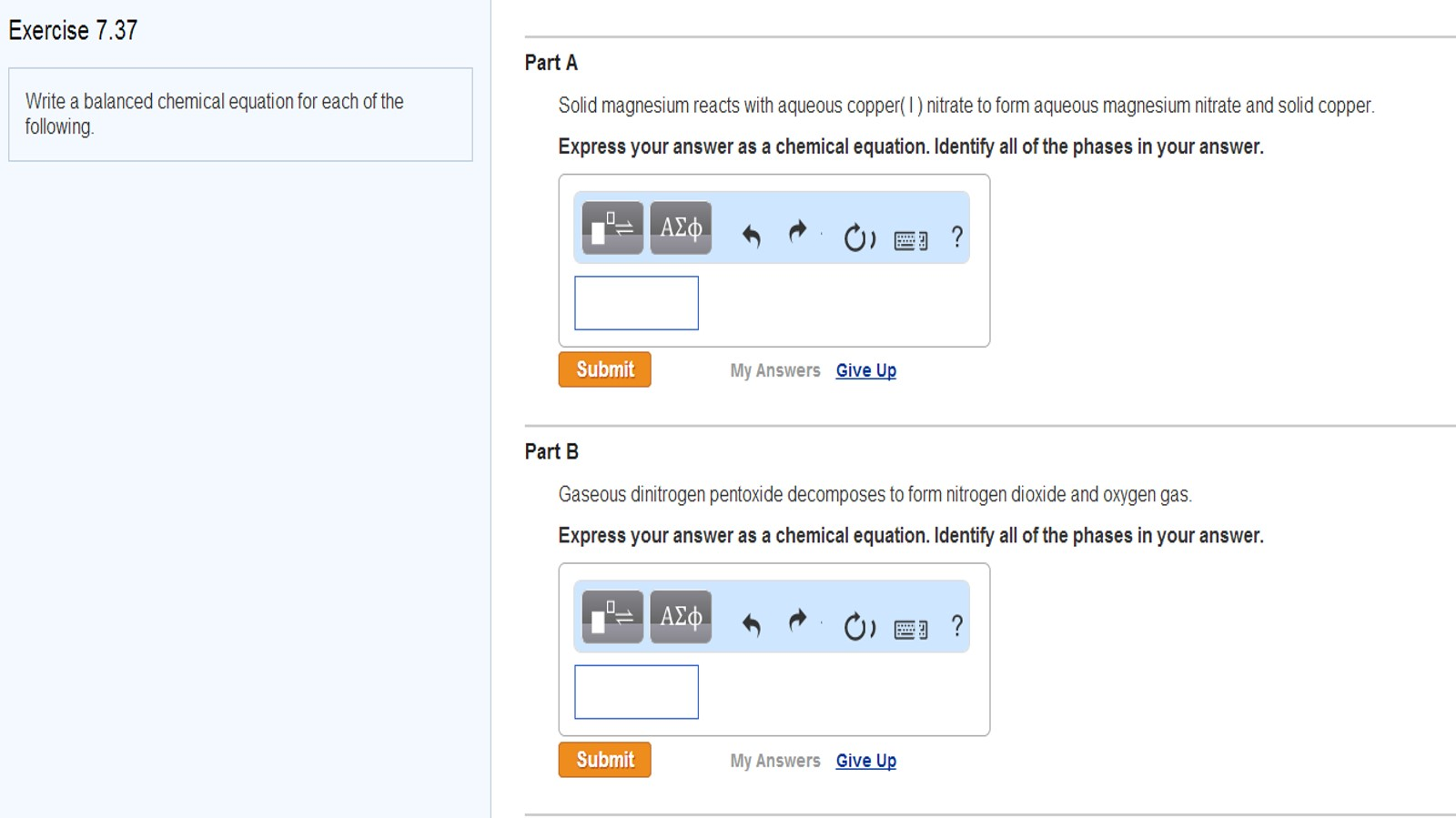Open equation editor help in Part A

955,237
